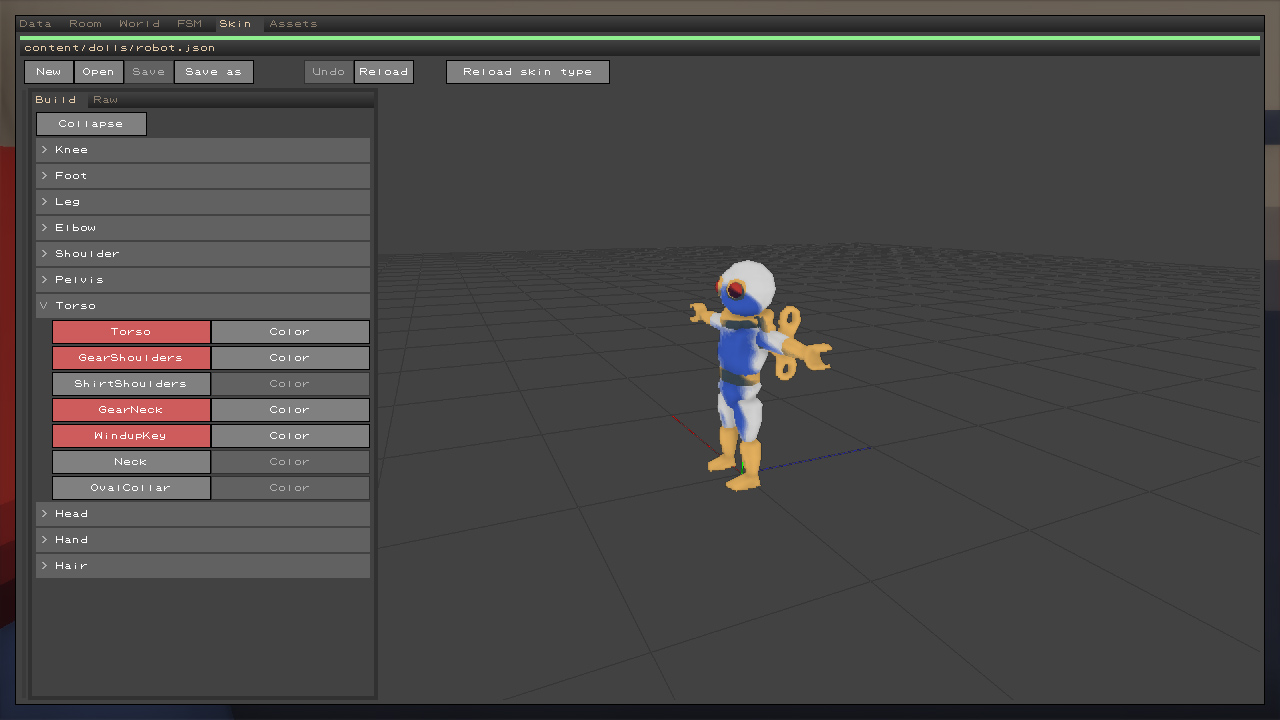Toggle off the Torso part
The height and width of the screenshot is (720, 1280).
coord(131,332)
